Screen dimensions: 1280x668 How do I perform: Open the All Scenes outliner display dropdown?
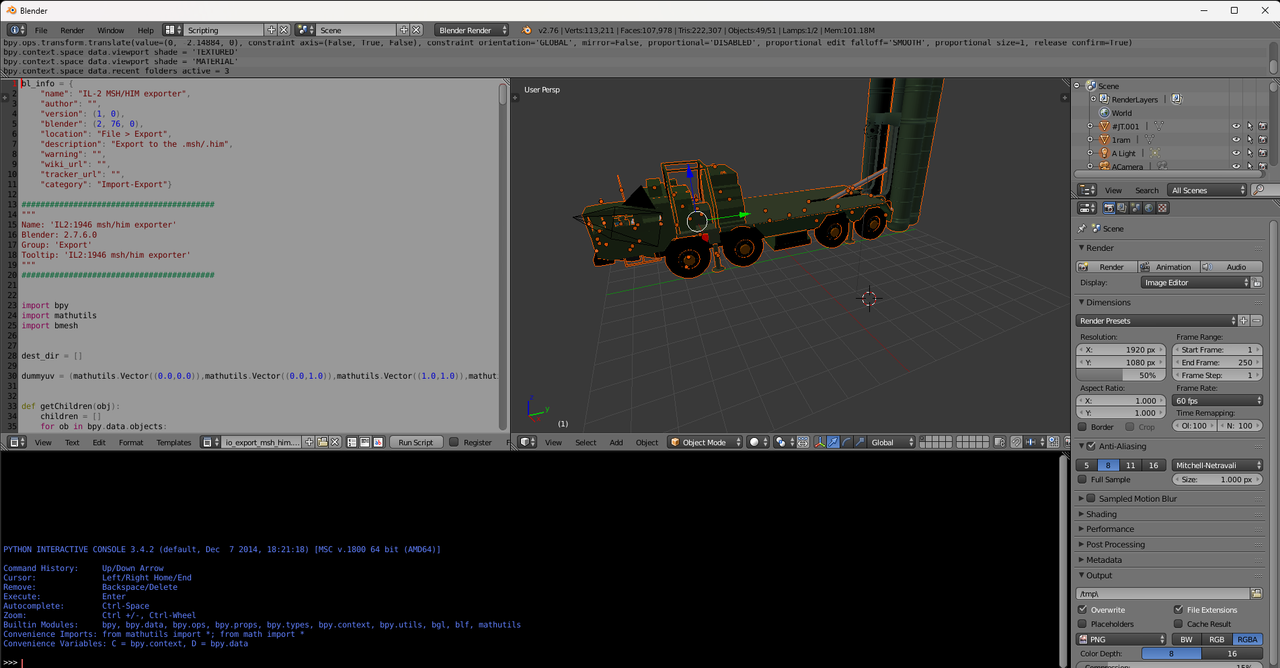(x=1208, y=190)
